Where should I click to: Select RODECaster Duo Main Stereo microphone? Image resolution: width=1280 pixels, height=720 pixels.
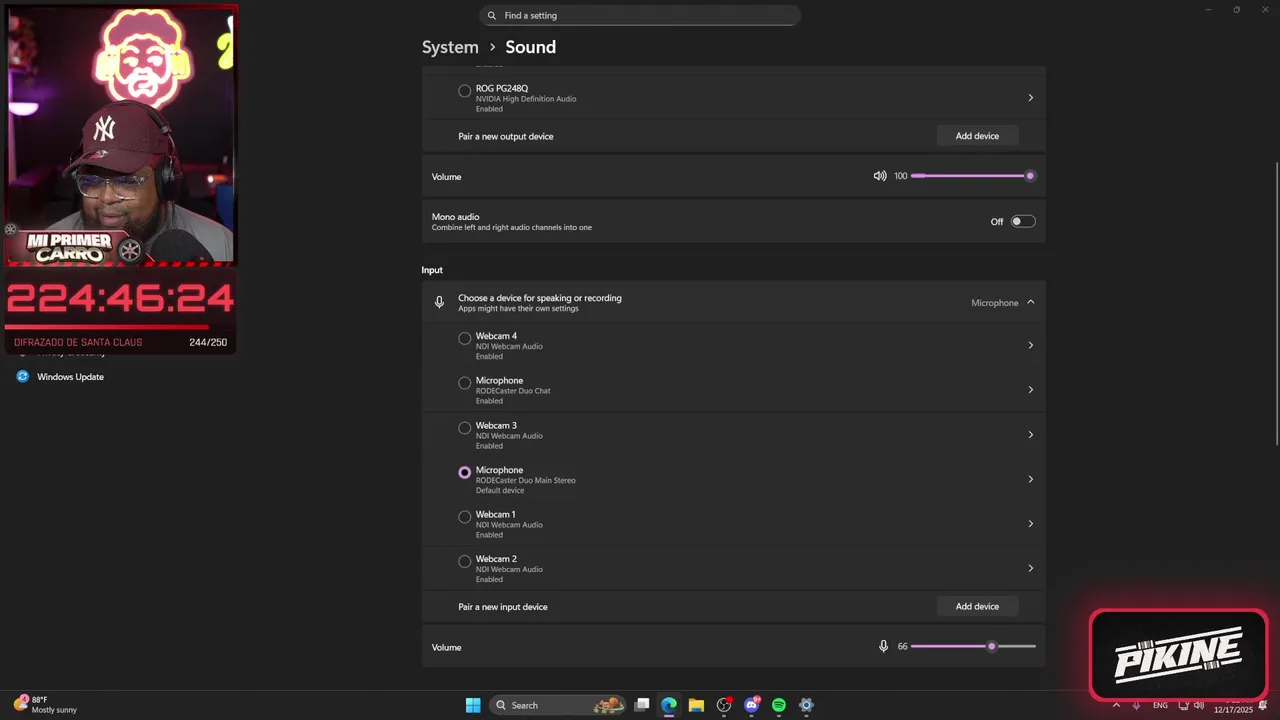coord(464,473)
